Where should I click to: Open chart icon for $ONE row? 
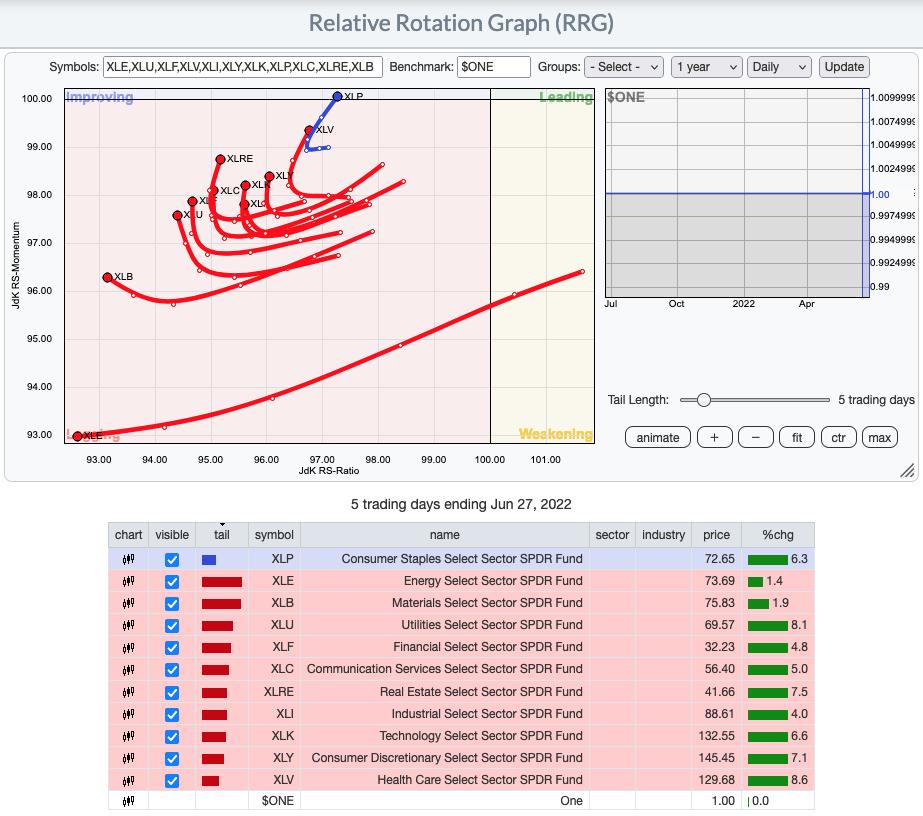(128, 801)
